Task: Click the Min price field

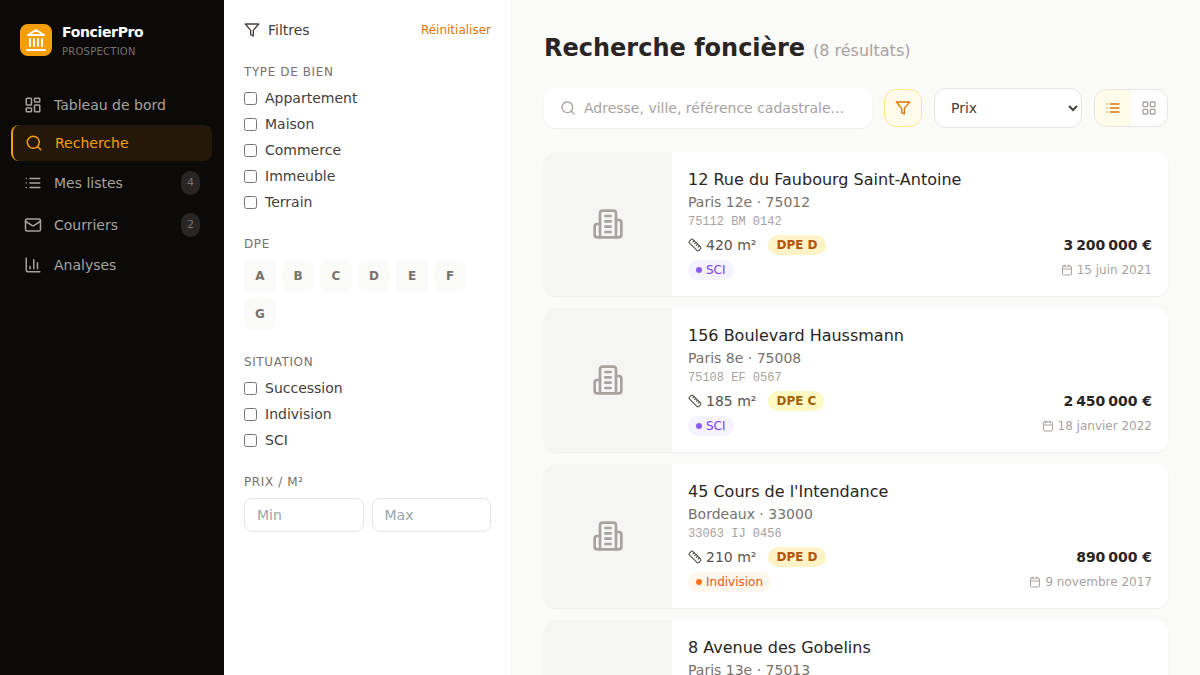Action: [304, 515]
